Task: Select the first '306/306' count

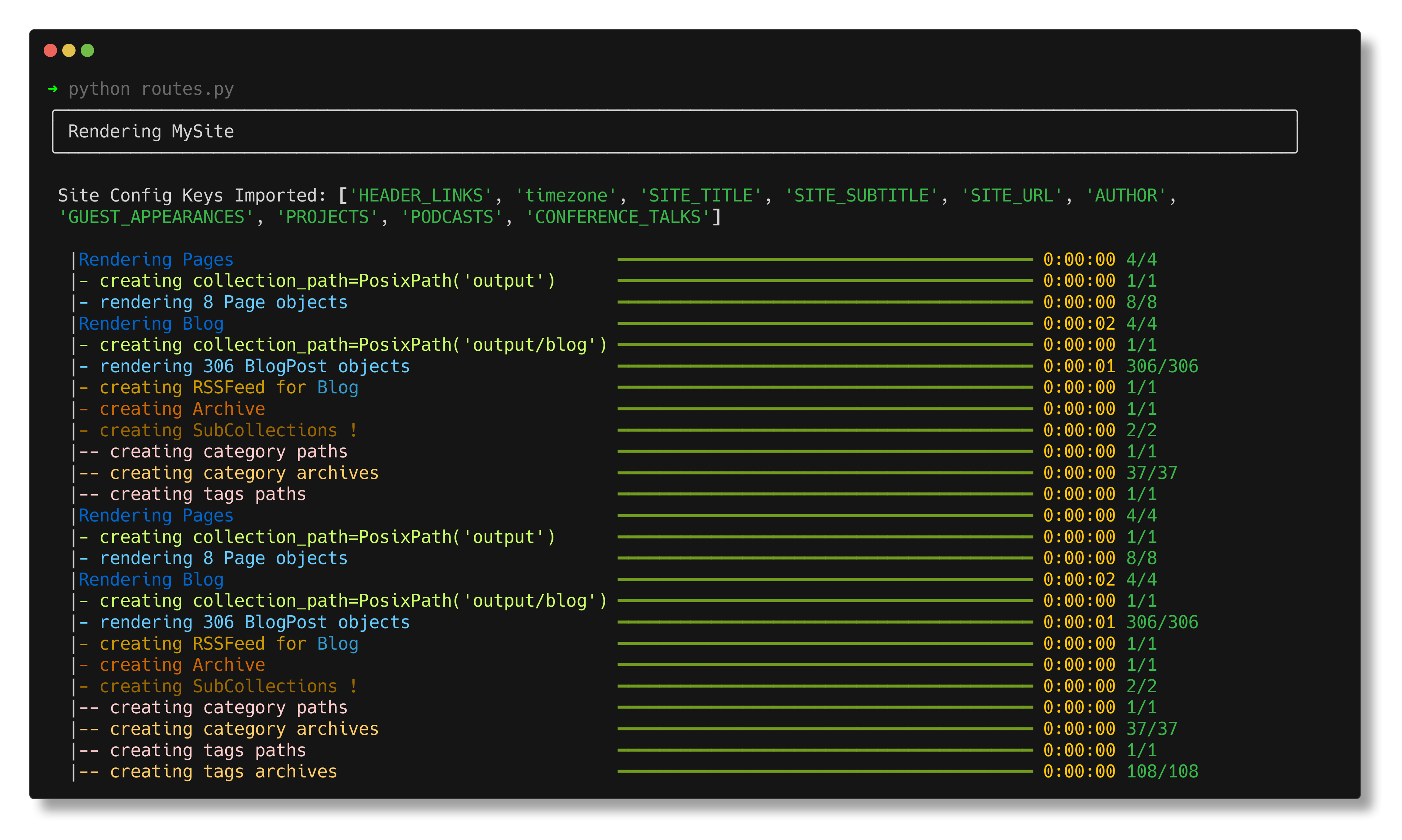Action: [x=1162, y=366]
